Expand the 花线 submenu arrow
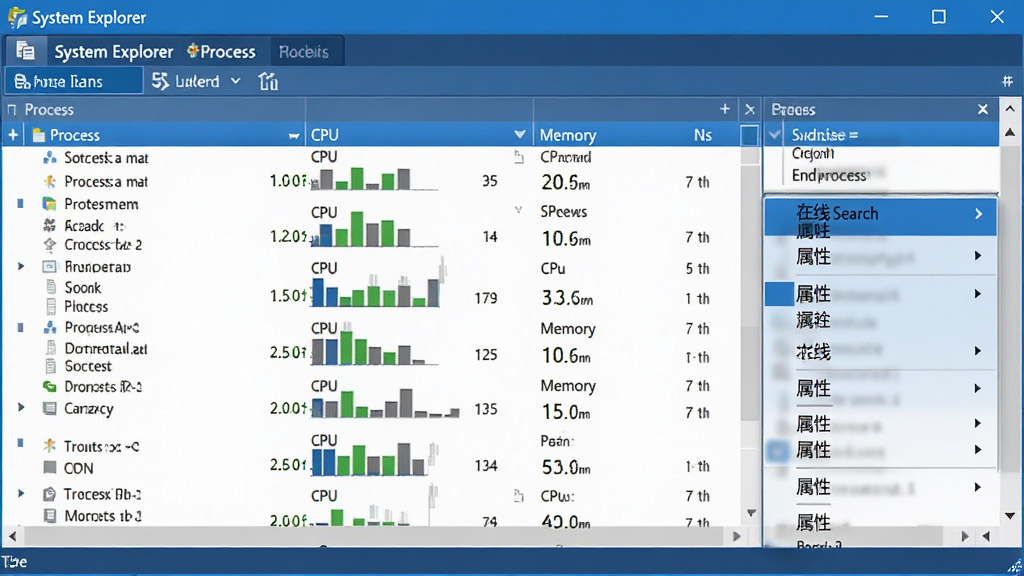This screenshot has width=1024, height=576. (978, 351)
